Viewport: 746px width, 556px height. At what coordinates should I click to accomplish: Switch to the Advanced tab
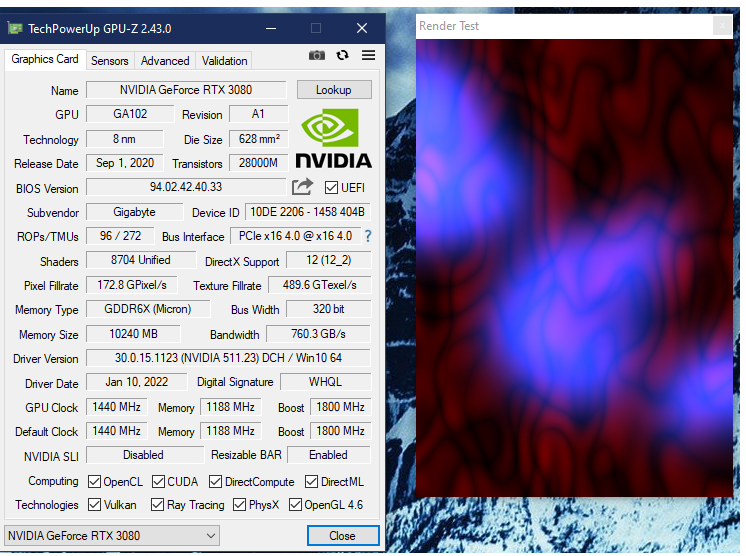(x=165, y=61)
